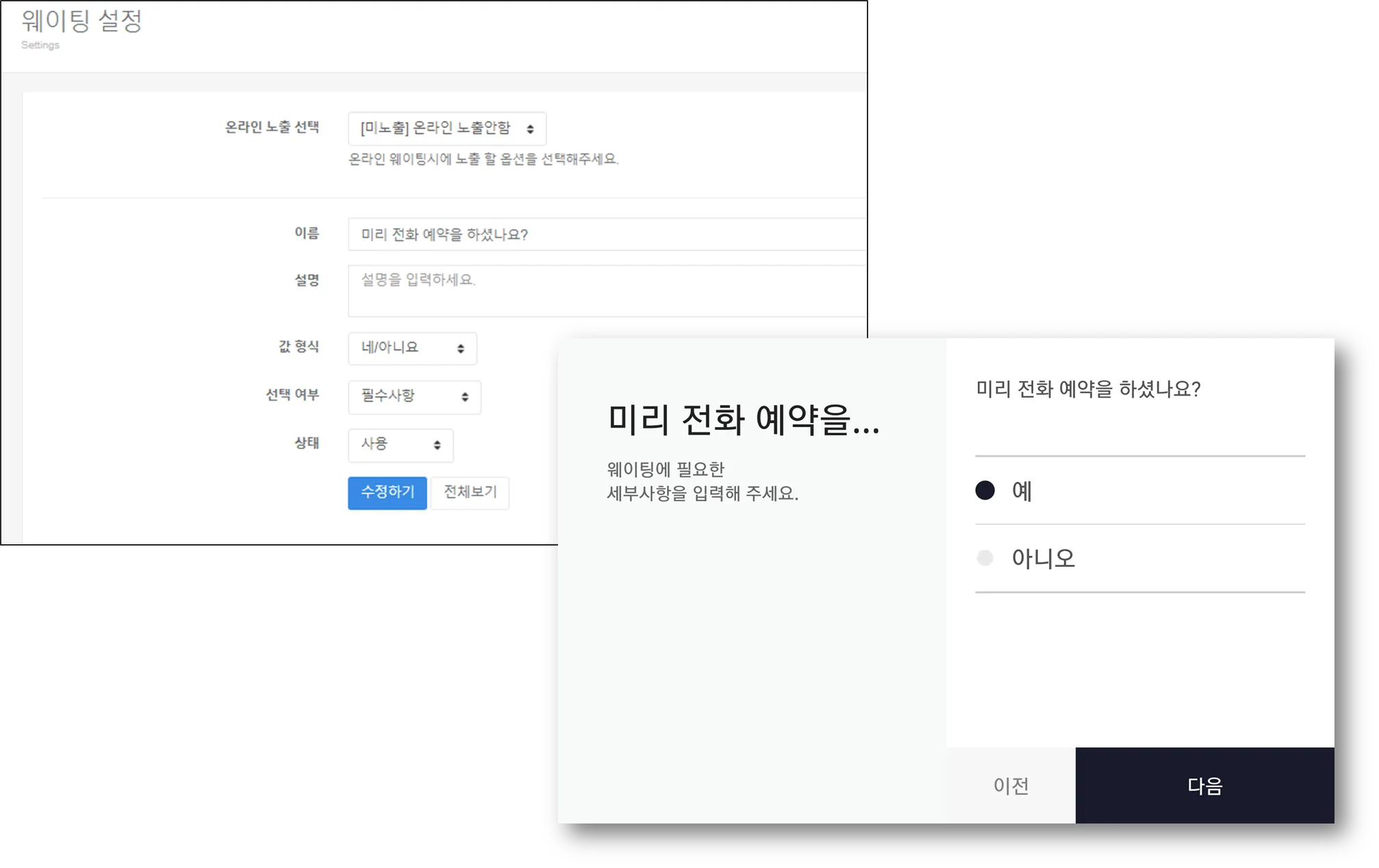Viewport: 1379px width, 868px height.
Task: Select the 예 radio option
Action: click(985, 490)
